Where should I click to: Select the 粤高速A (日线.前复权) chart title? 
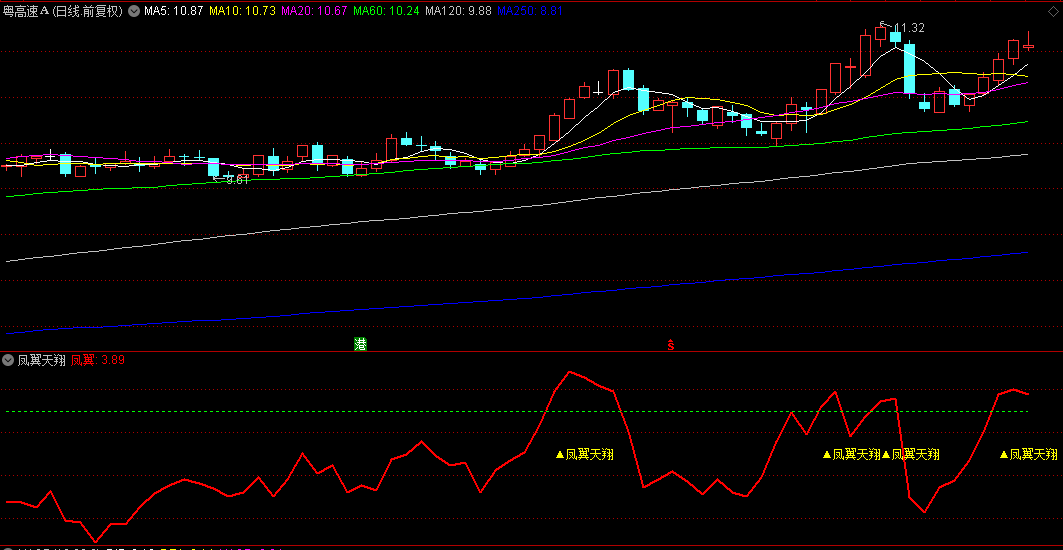pyautogui.click(x=63, y=11)
